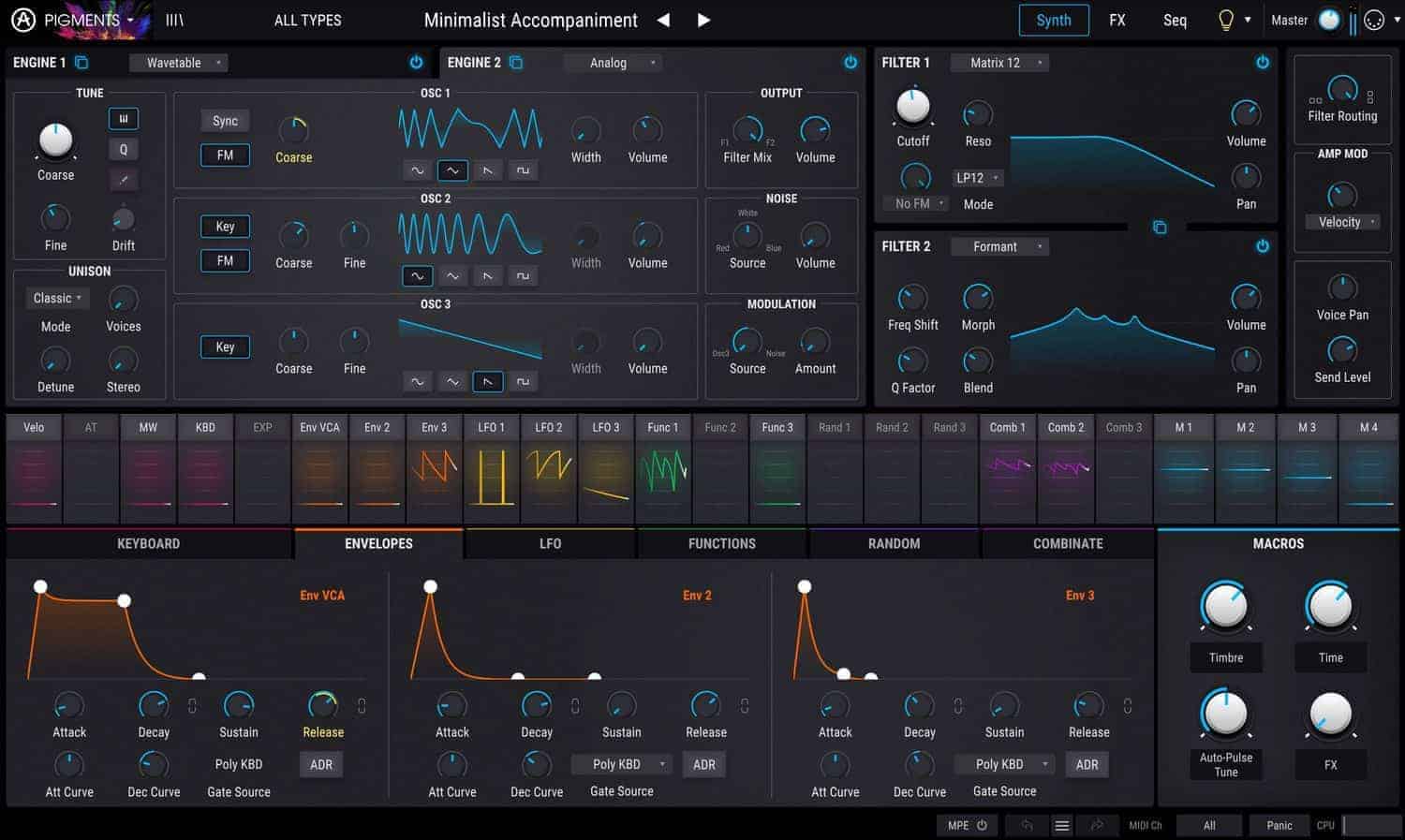1405x840 pixels.
Task: Click the ADR button under Env VCA
Action: tap(320, 764)
